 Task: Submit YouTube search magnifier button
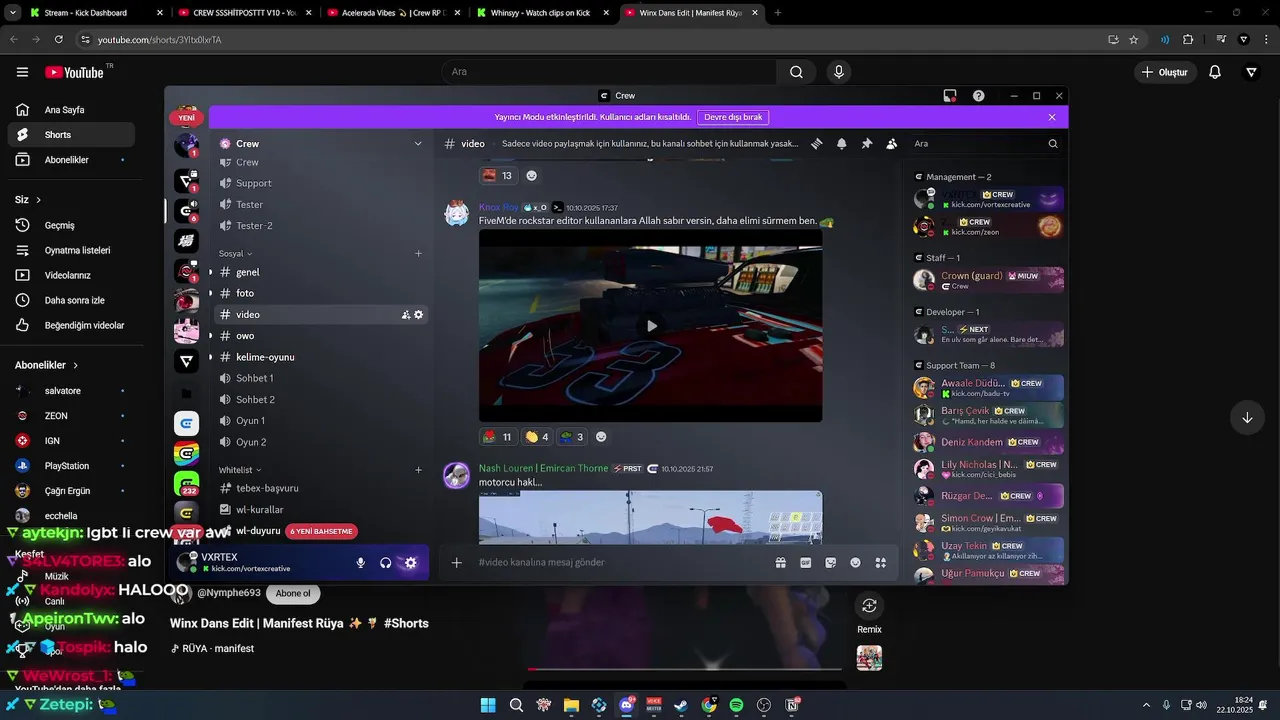point(796,72)
